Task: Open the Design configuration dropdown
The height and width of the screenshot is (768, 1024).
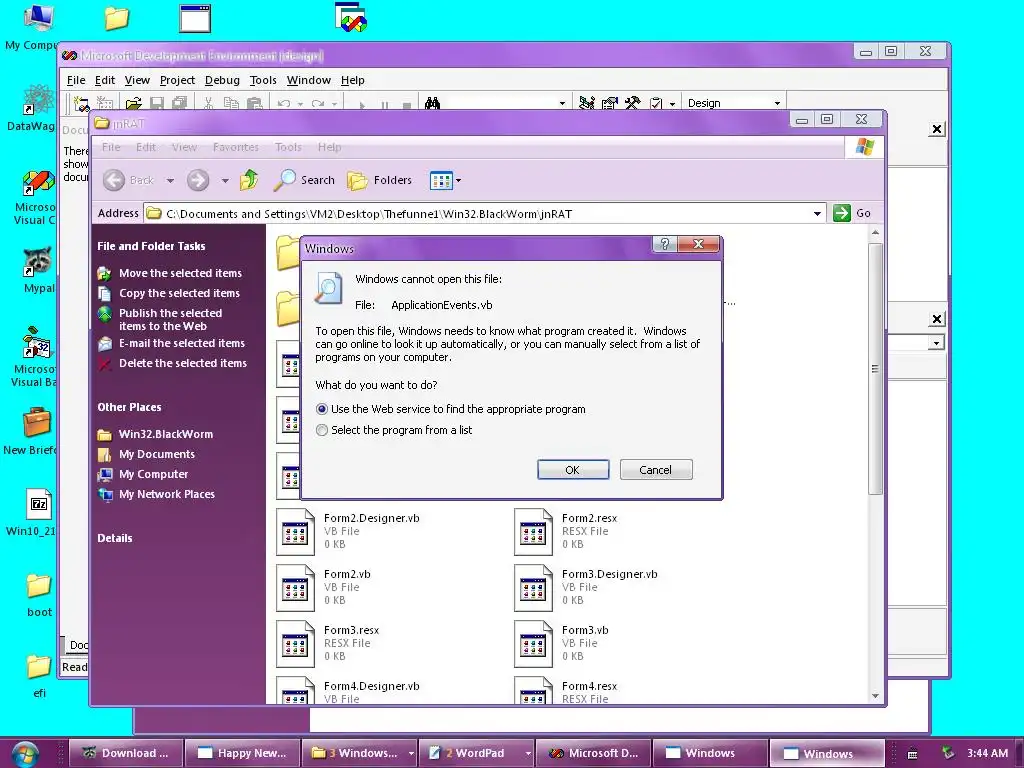Action: click(777, 103)
